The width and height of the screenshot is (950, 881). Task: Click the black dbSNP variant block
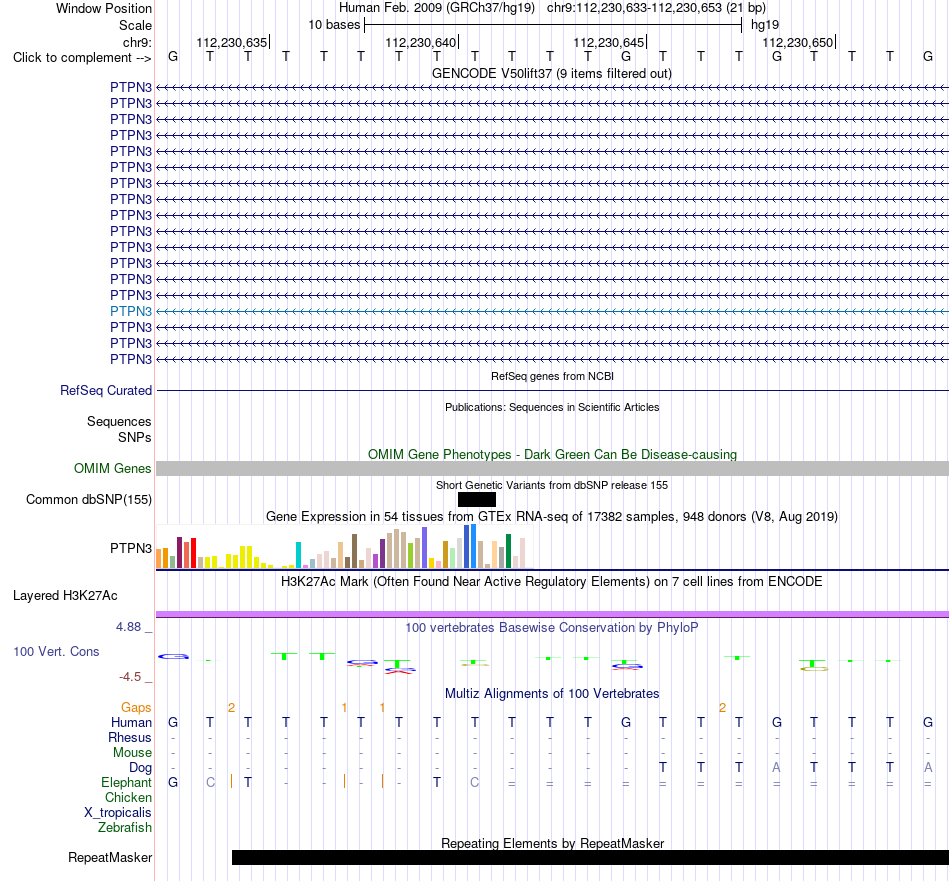[x=477, y=500]
